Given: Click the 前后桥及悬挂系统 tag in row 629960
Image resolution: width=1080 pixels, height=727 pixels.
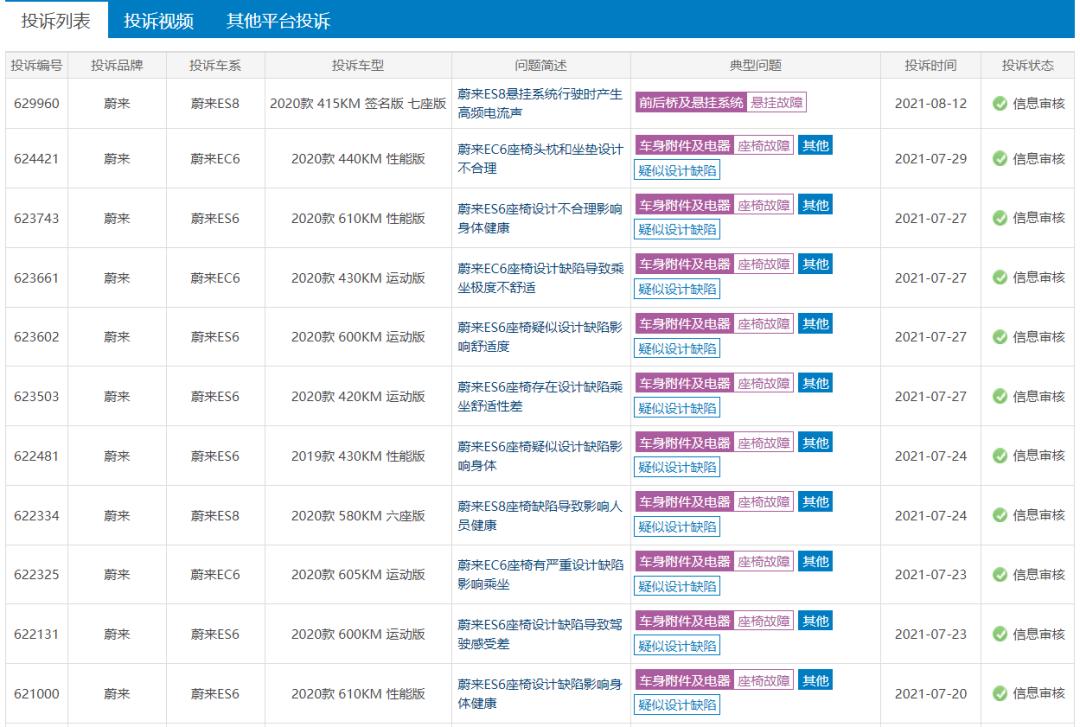Looking at the screenshot, I should click(x=691, y=103).
